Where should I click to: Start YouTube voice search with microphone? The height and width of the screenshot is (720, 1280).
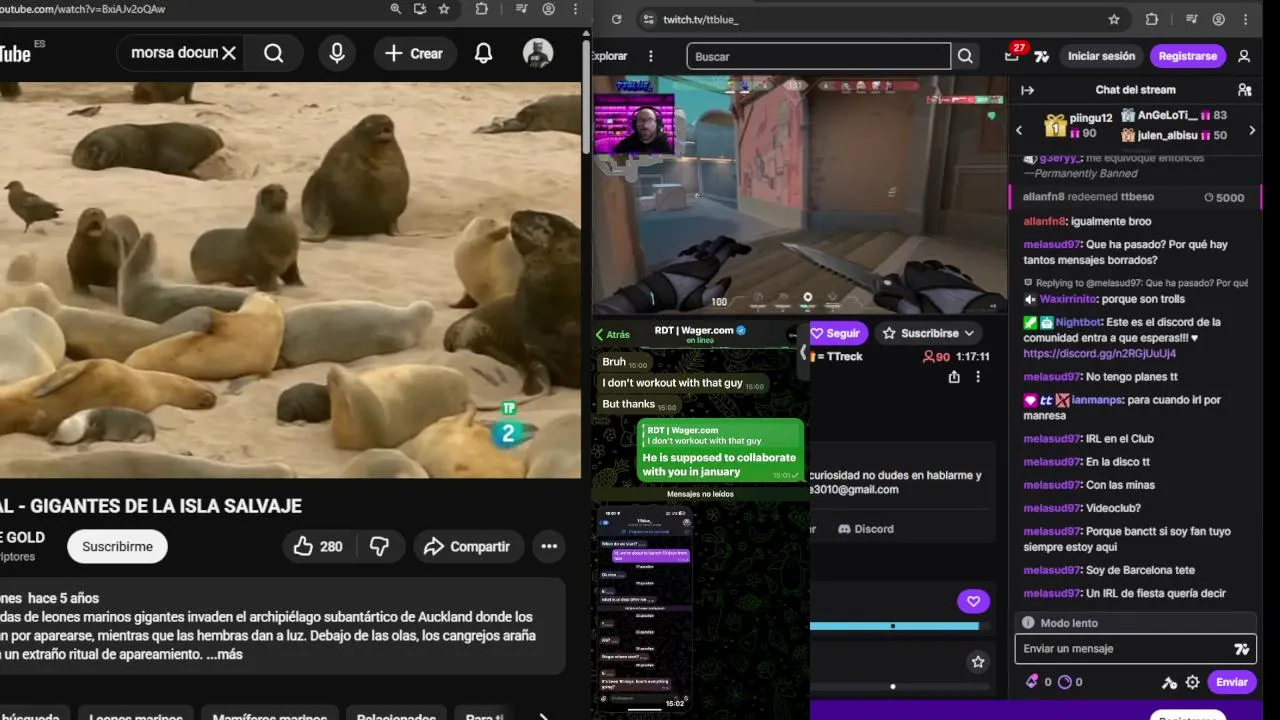click(x=337, y=53)
